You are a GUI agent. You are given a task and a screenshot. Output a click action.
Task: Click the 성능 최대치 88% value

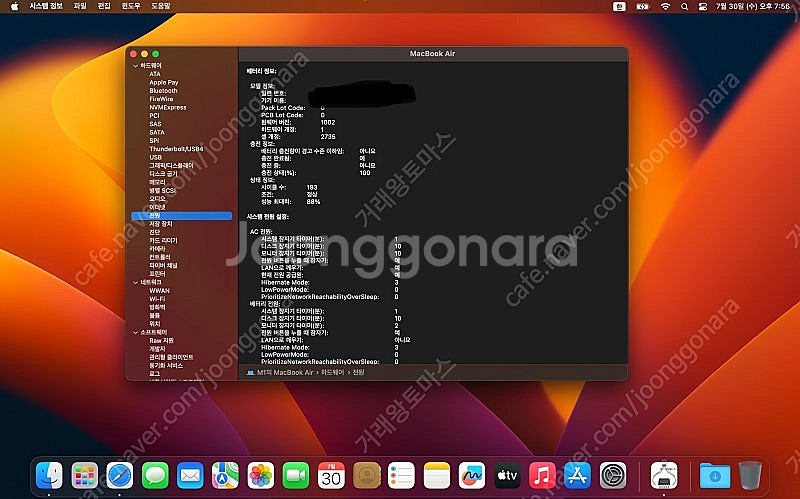tap(313, 202)
